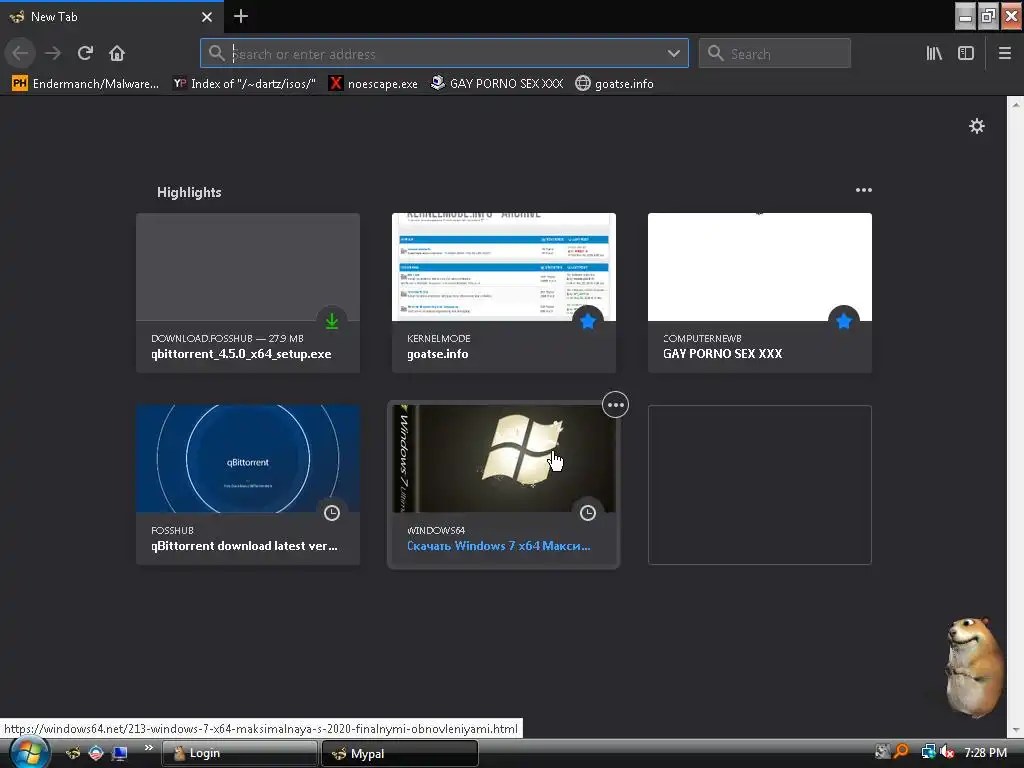
Task: Click history clock icon on WINDOWS64 card
Action: click(588, 513)
